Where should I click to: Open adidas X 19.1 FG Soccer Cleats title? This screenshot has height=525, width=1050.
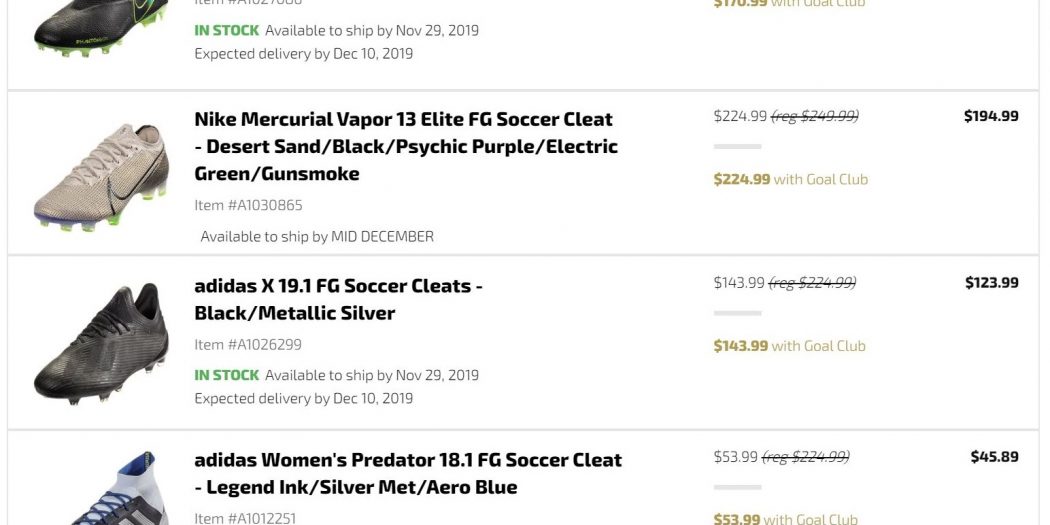click(338, 299)
